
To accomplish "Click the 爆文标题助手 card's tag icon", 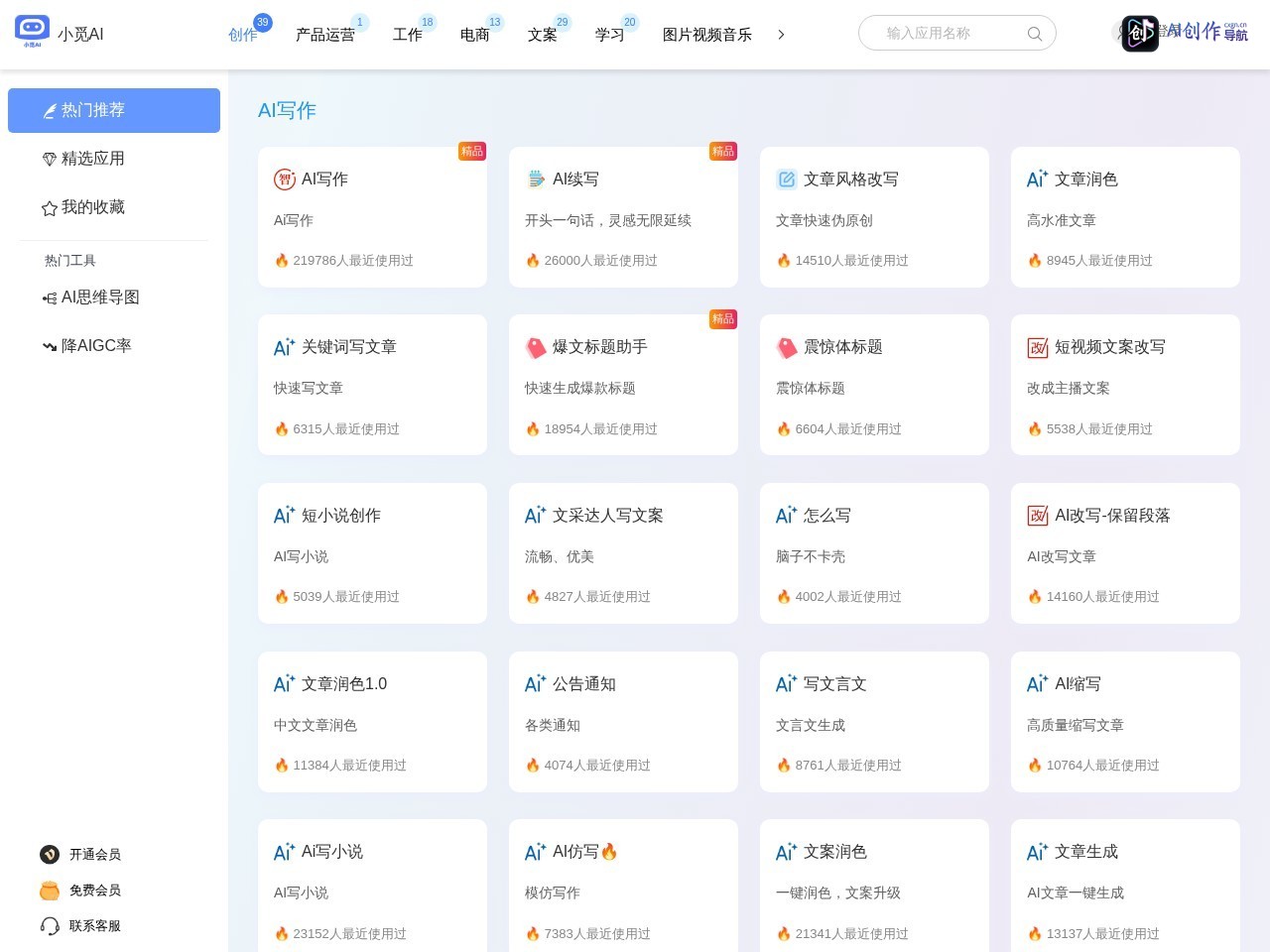I will 536,347.
